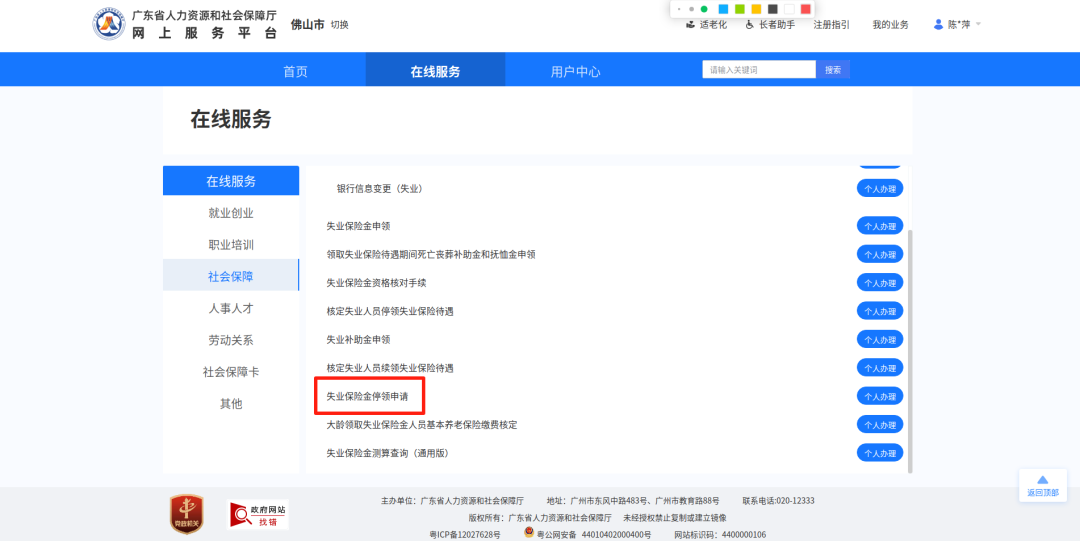Click 个人办理 for 失业保险金停领申请
The width and height of the screenshot is (1080, 541).
[x=880, y=397]
